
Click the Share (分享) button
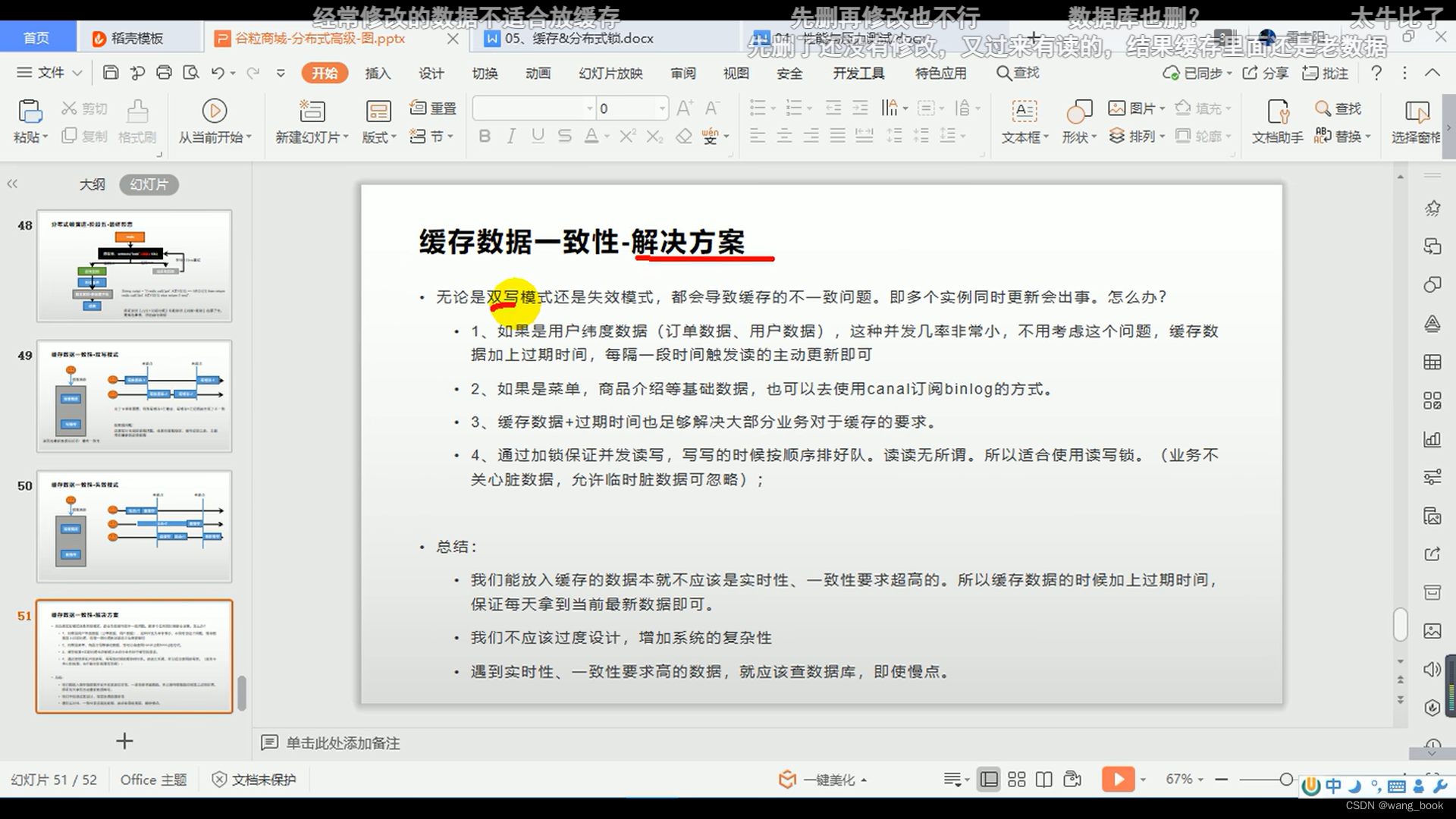tap(1266, 73)
